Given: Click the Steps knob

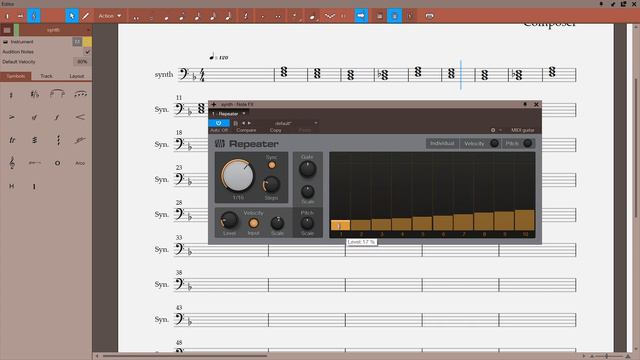Looking at the screenshot, I should (271, 184).
